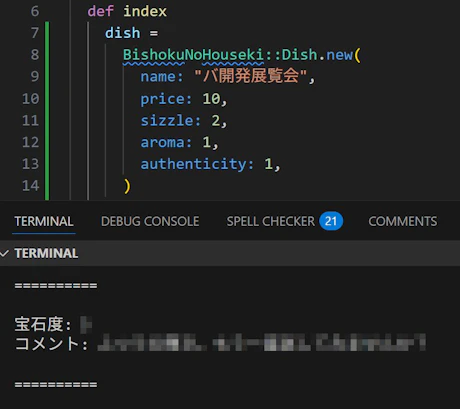This screenshot has height=409, width=460.
Task: Click the 'index' method name
Action: (145, 11)
